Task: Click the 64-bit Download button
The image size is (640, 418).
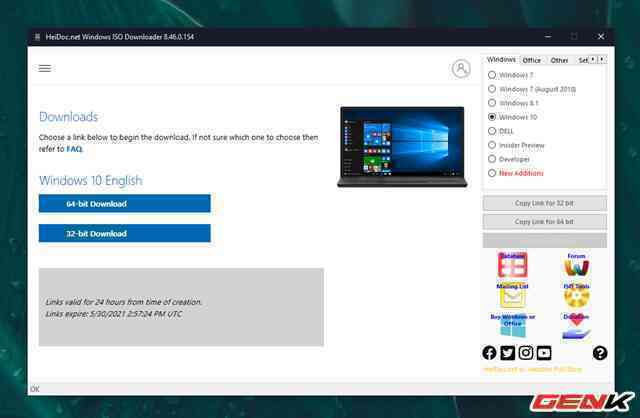Action: pos(124,203)
